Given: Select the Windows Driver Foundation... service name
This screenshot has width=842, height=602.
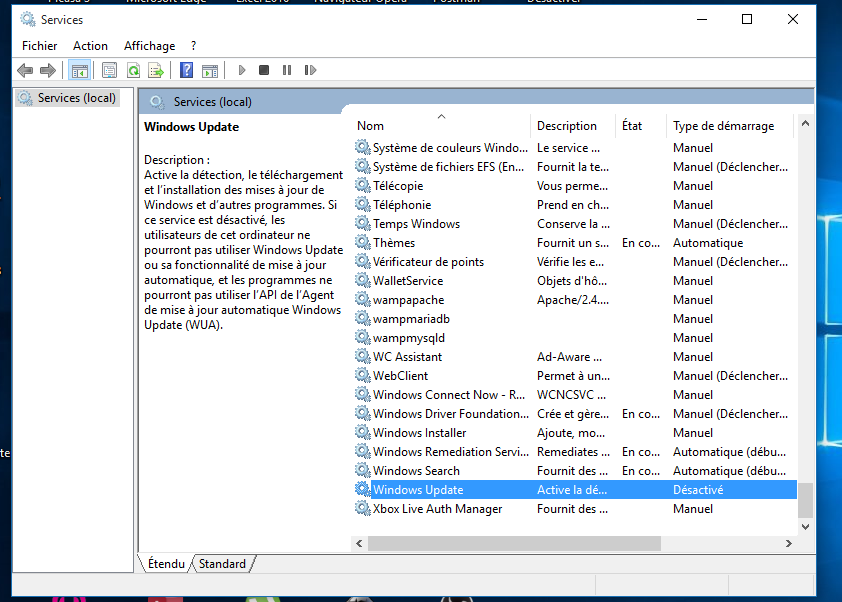Looking at the screenshot, I should (451, 414).
